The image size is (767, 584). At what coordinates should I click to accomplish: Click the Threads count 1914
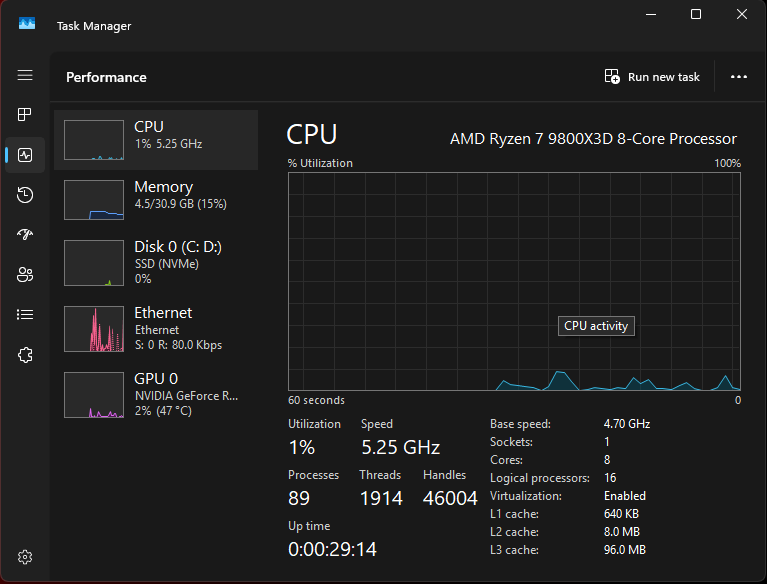tap(381, 498)
